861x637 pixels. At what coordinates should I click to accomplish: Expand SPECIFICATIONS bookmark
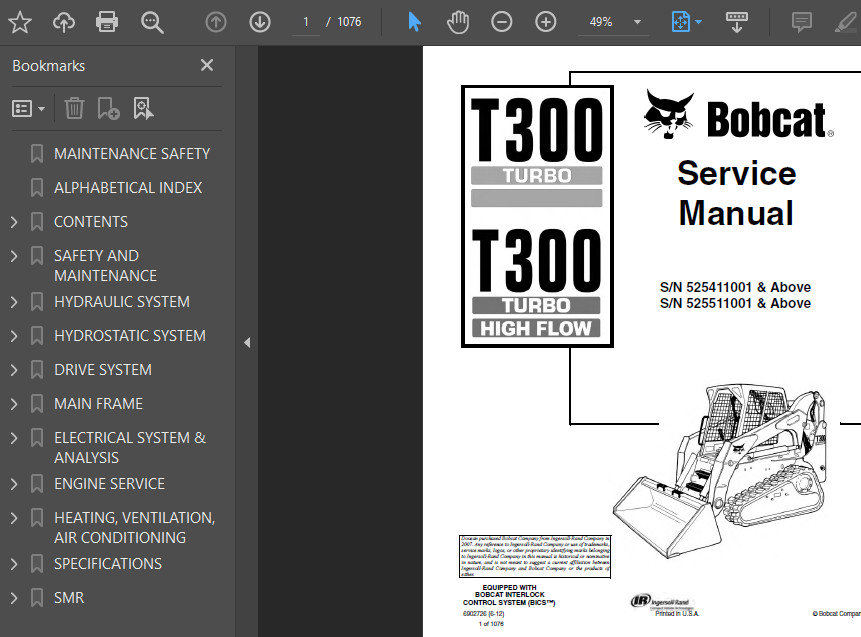pos(14,565)
